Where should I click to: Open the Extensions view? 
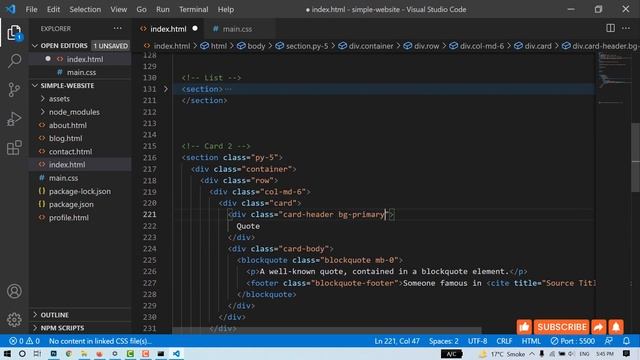14,148
